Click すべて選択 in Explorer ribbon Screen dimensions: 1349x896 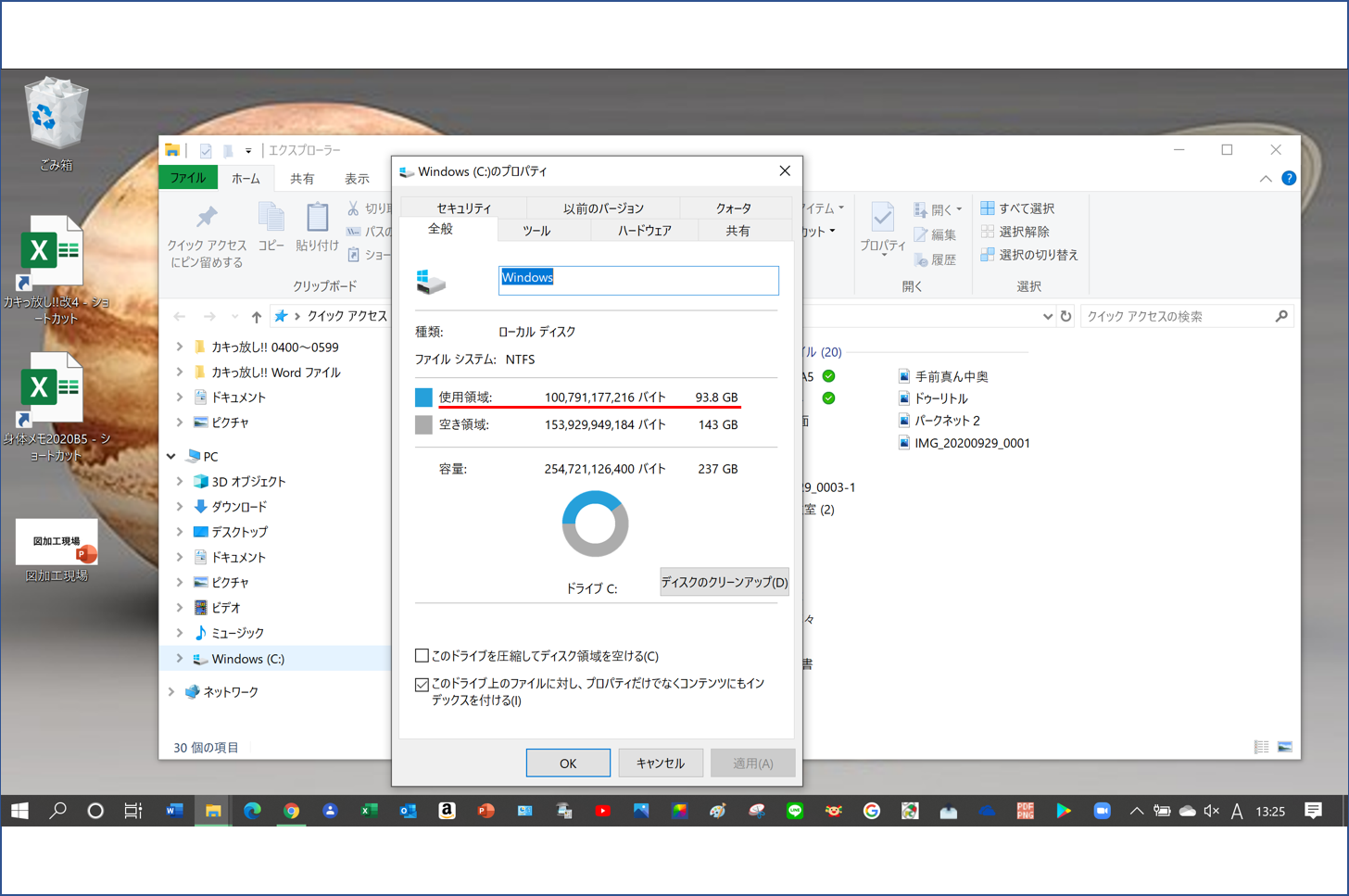click(x=1017, y=208)
